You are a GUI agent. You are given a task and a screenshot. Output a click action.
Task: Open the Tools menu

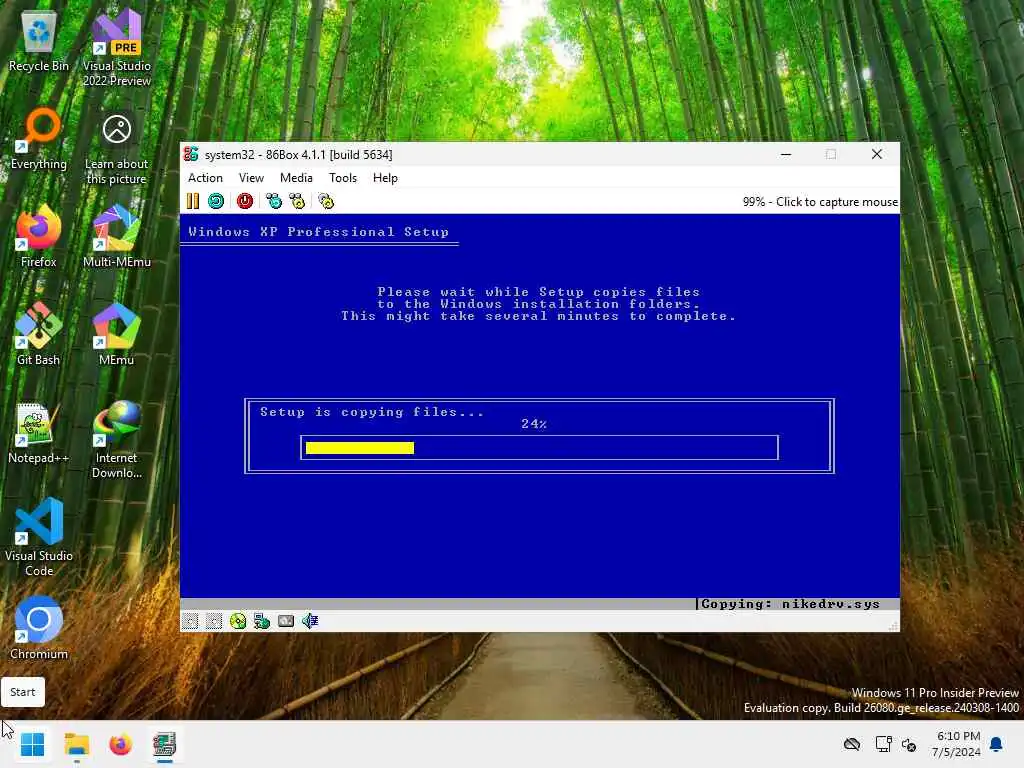point(343,178)
